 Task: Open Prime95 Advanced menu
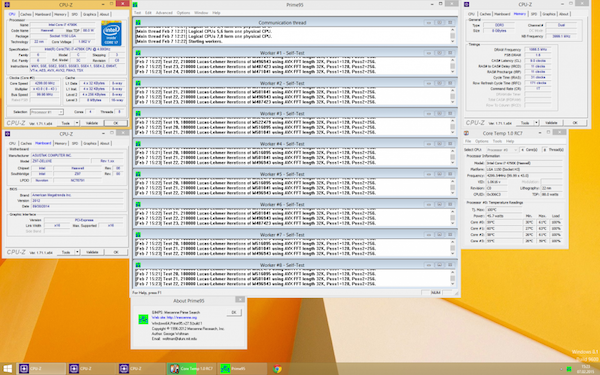click(164, 13)
